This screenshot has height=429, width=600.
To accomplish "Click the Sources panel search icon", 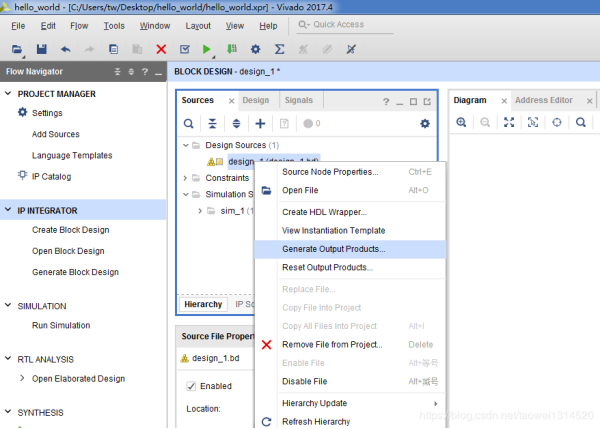I will point(188,124).
